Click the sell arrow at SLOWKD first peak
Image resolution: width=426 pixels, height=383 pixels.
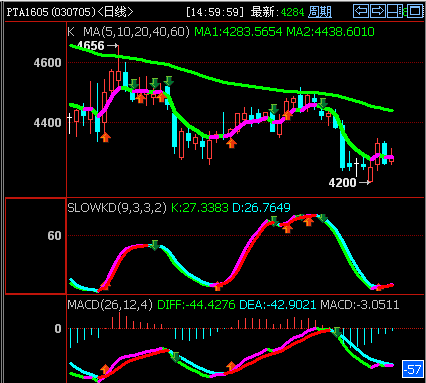pyautogui.click(x=154, y=245)
